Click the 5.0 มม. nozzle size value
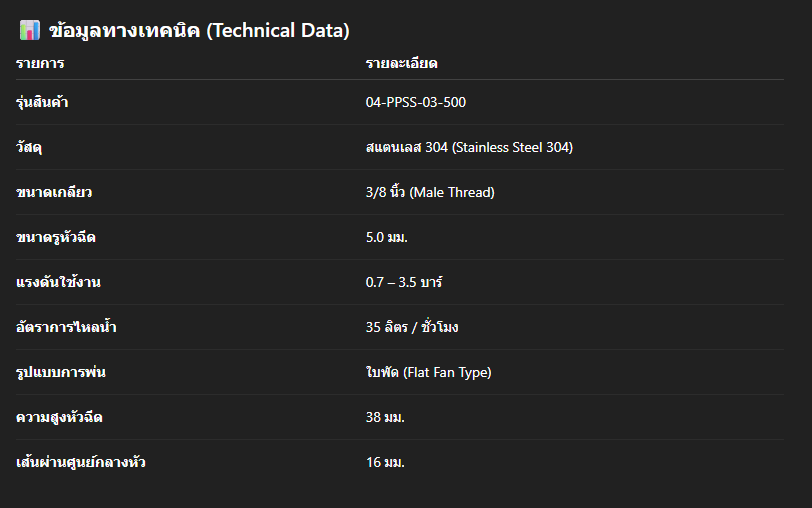The height and width of the screenshot is (508, 812). 386,237
